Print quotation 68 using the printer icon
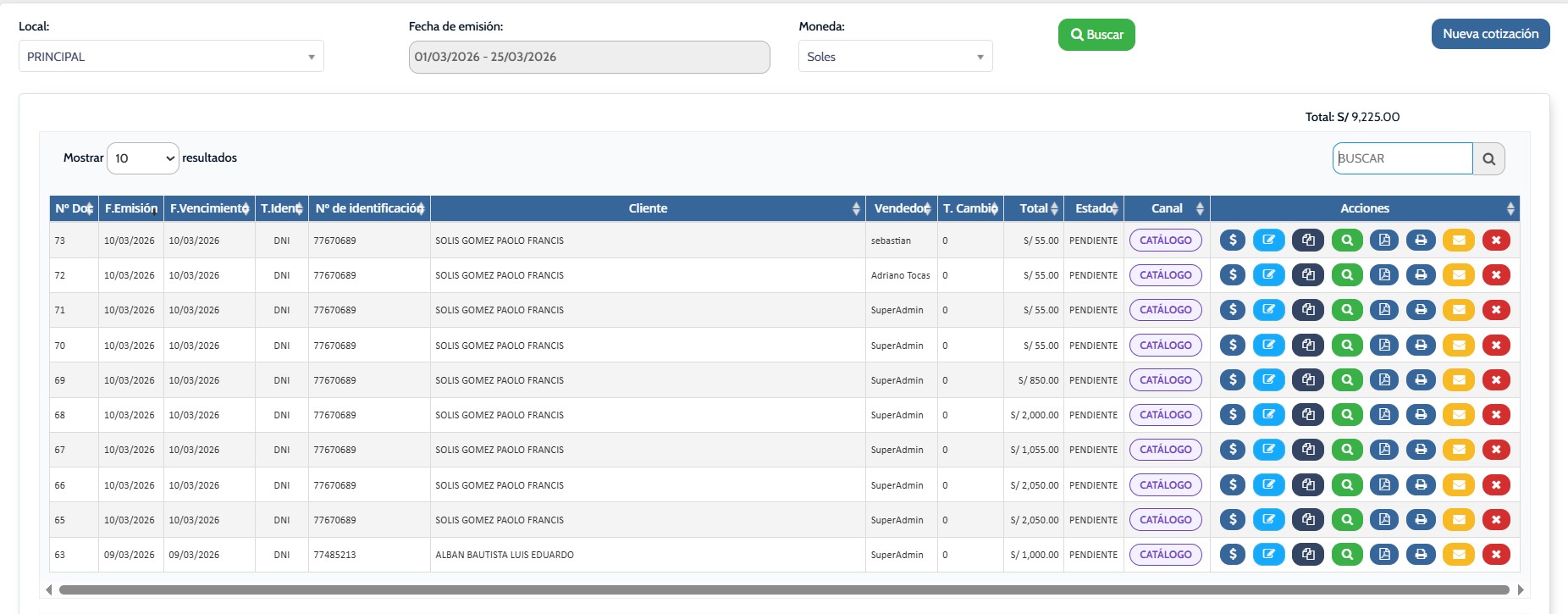Image resolution: width=1568 pixels, height=614 pixels. (1421, 415)
